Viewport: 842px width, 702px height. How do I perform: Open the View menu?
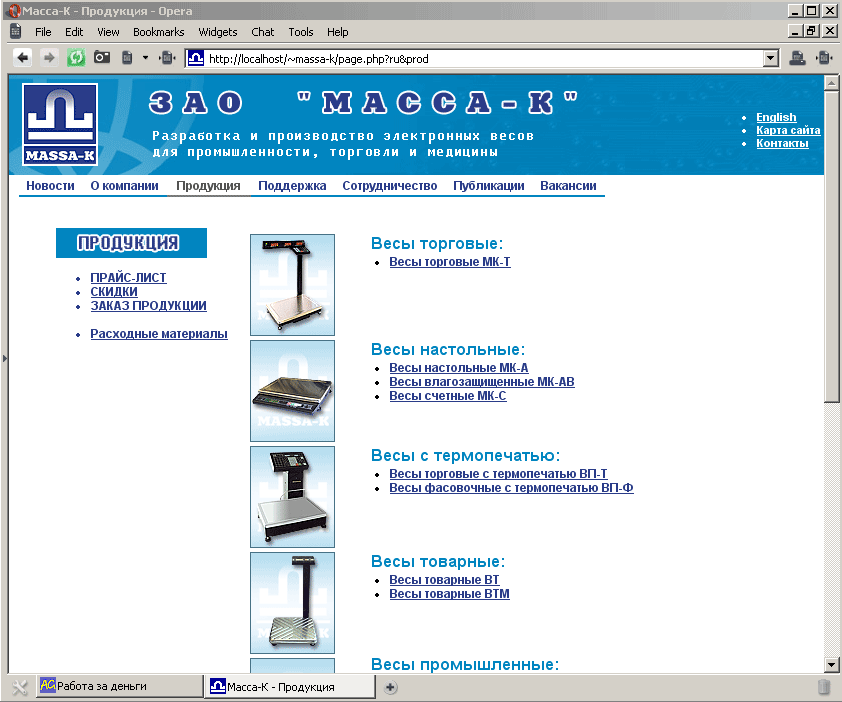pyautogui.click(x=108, y=32)
